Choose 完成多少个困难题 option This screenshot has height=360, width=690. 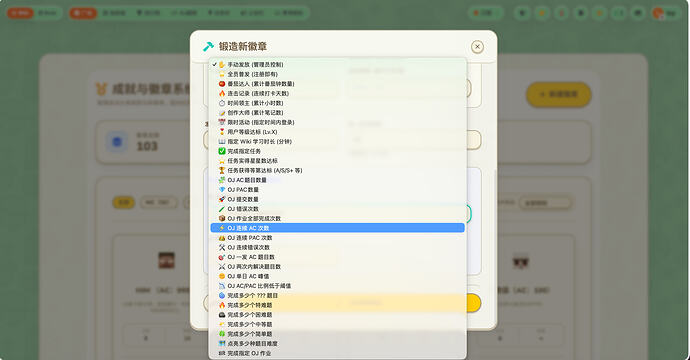click(x=338, y=315)
